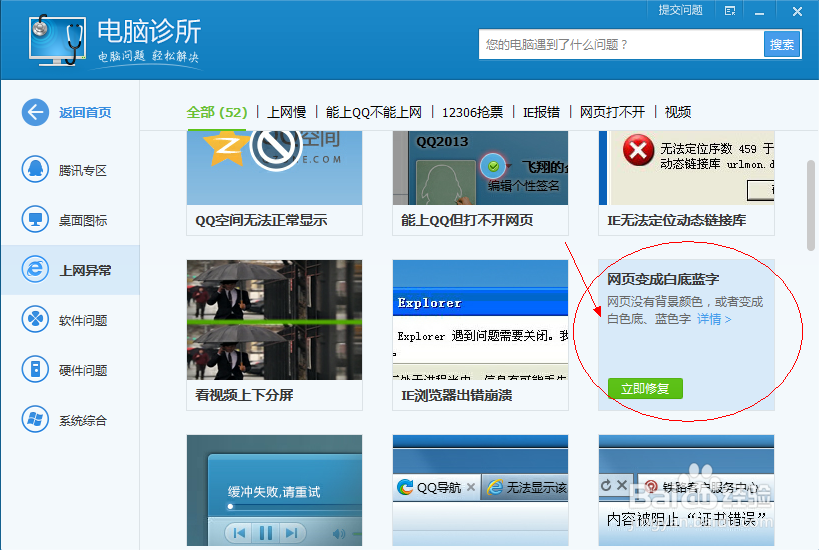Click IE浏览器出错崩溃 caption text
The image size is (819, 550).
click(x=456, y=395)
